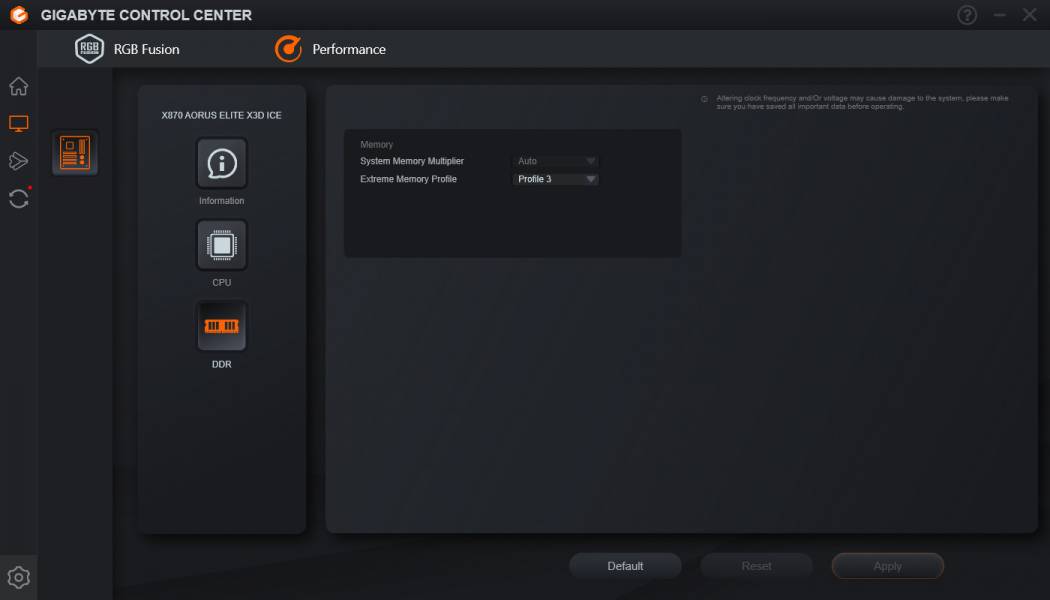Open the RGB Fusion tab
This screenshot has height=600, width=1050.
coord(127,49)
